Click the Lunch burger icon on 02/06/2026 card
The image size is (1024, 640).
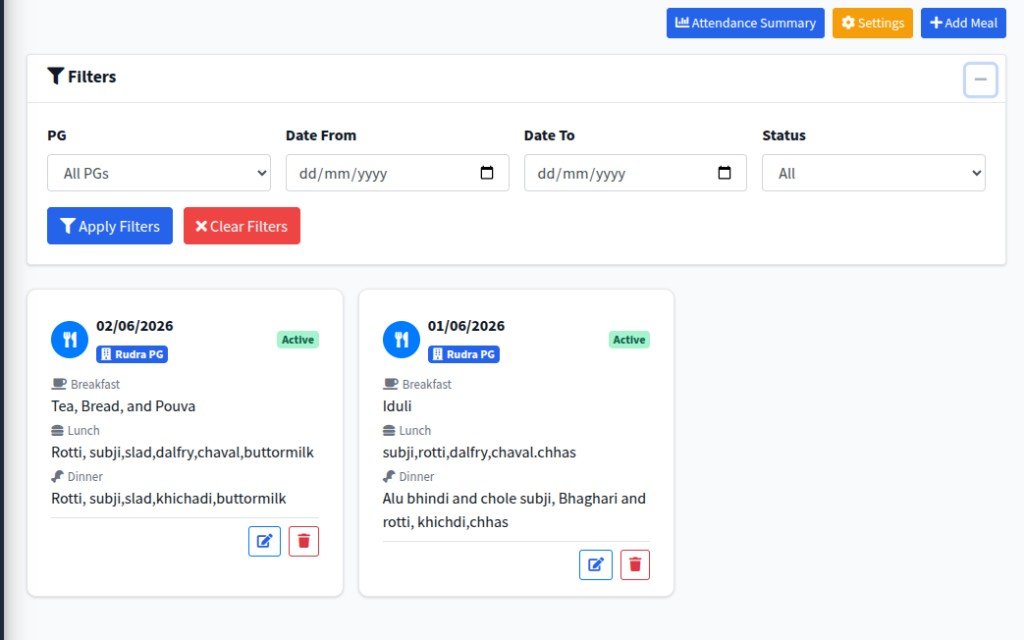pos(57,430)
